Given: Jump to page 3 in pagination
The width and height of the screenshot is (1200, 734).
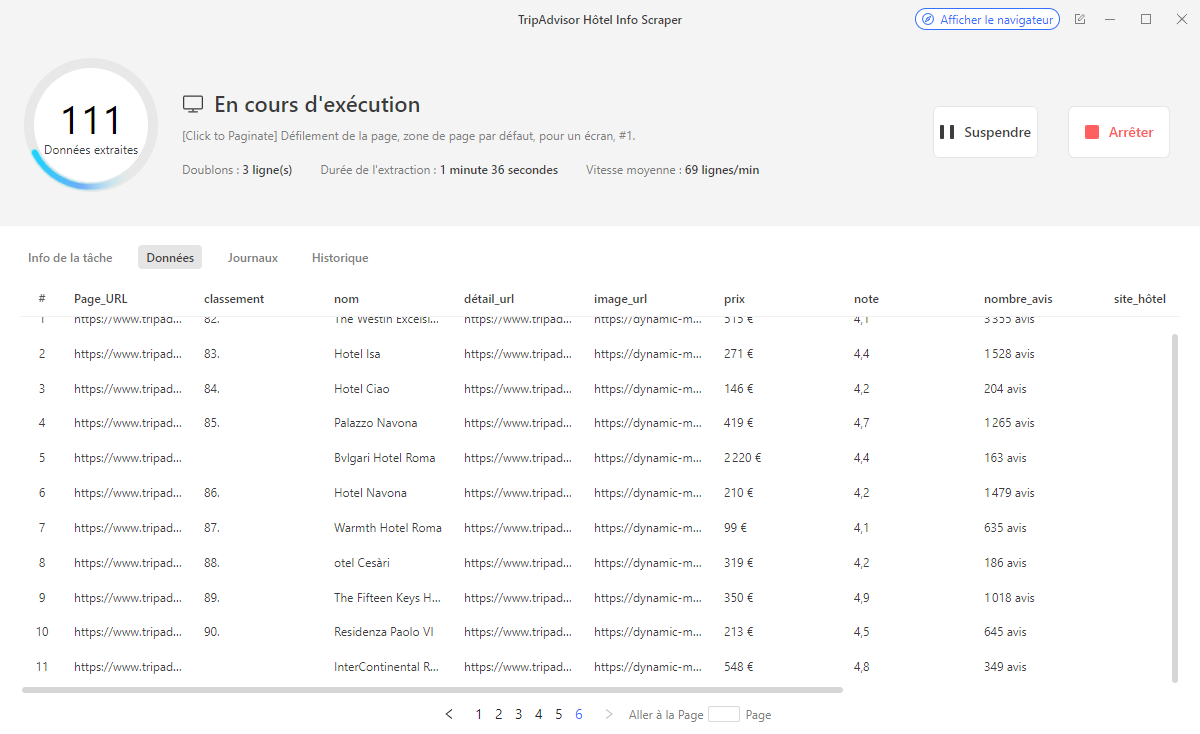Looking at the screenshot, I should (519, 714).
